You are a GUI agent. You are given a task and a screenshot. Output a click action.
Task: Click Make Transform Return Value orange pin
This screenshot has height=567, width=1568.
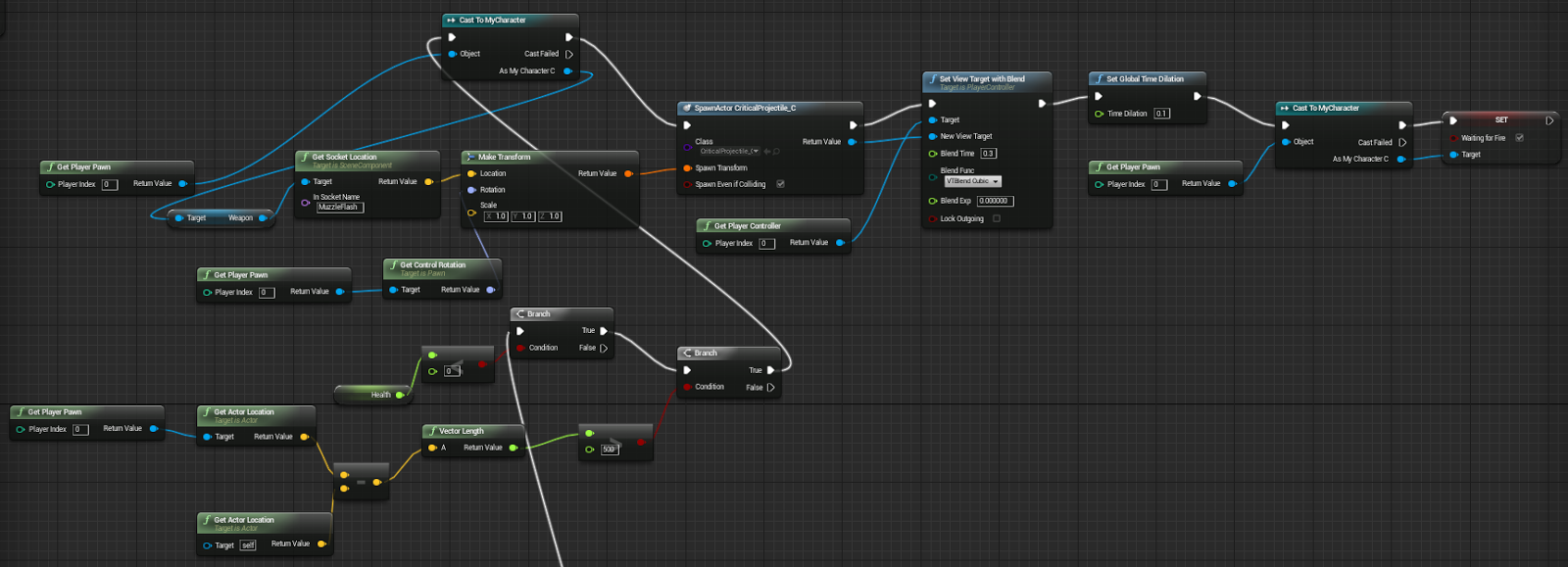[628, 173]
